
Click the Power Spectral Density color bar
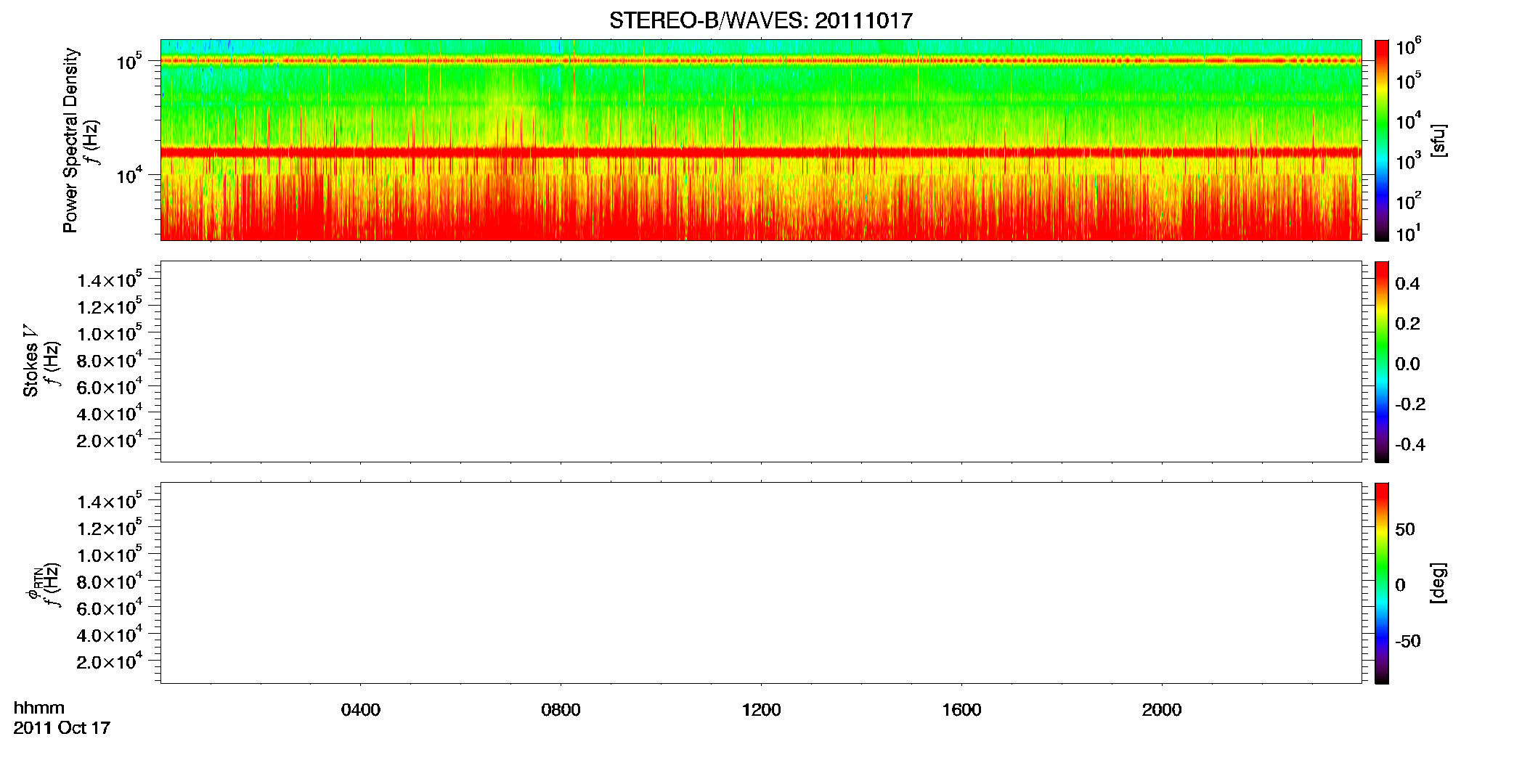click(x=1382, y=140)
